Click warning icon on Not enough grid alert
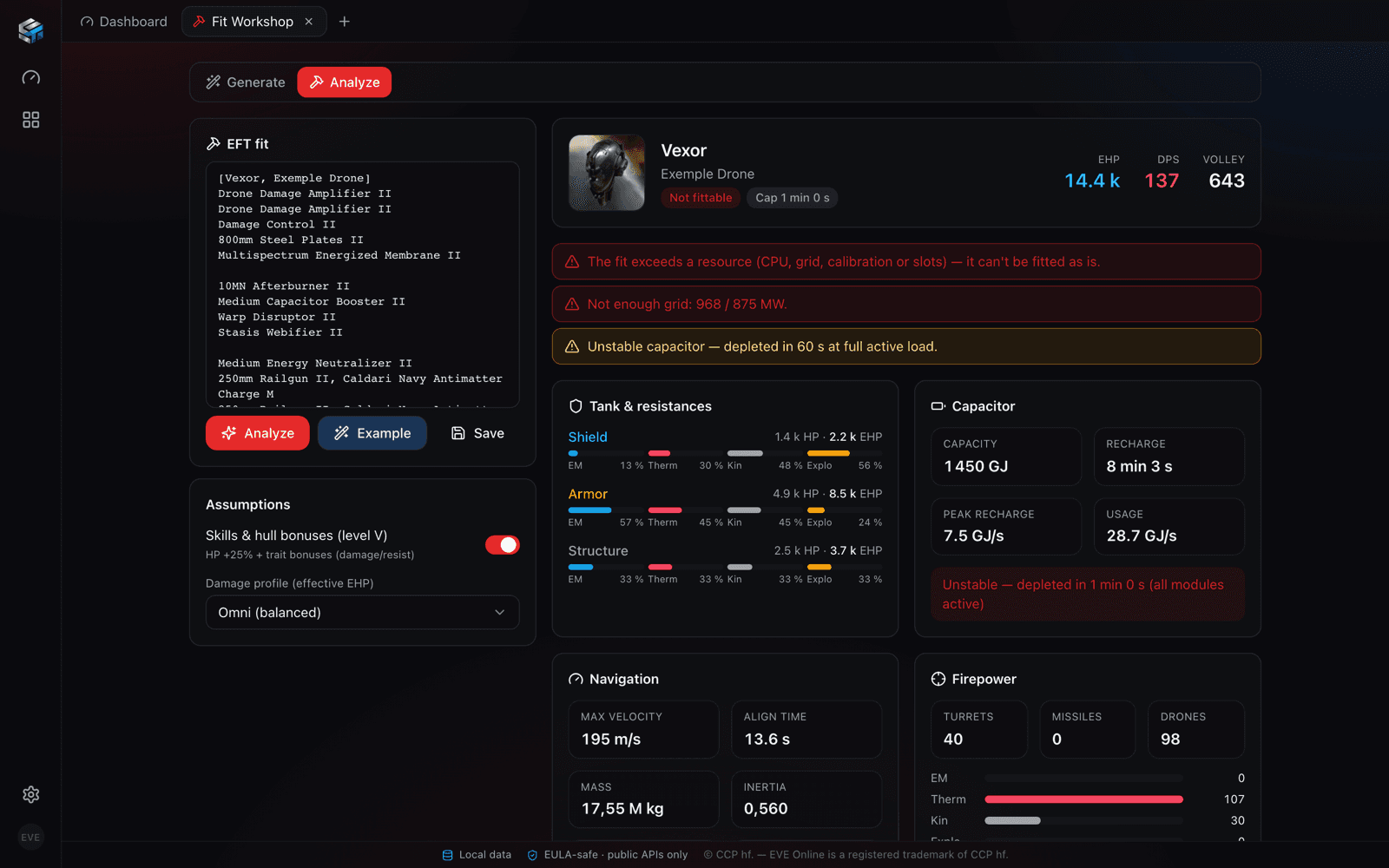 coord(572,305)
